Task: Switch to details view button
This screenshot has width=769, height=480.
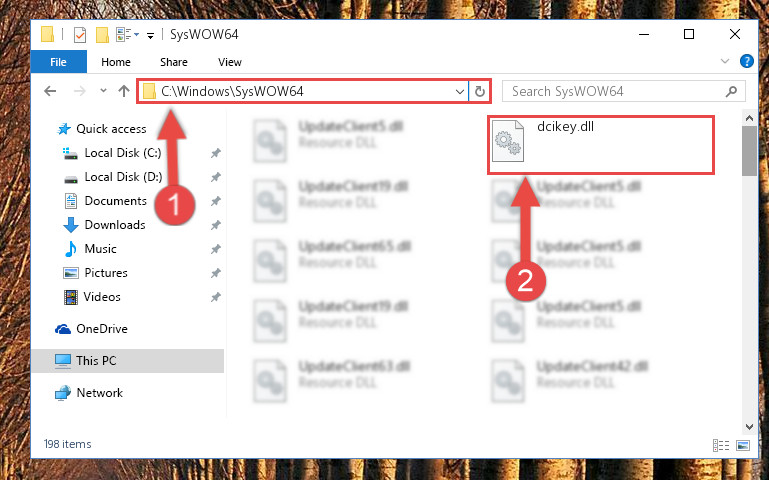Action: coord(720,445)
